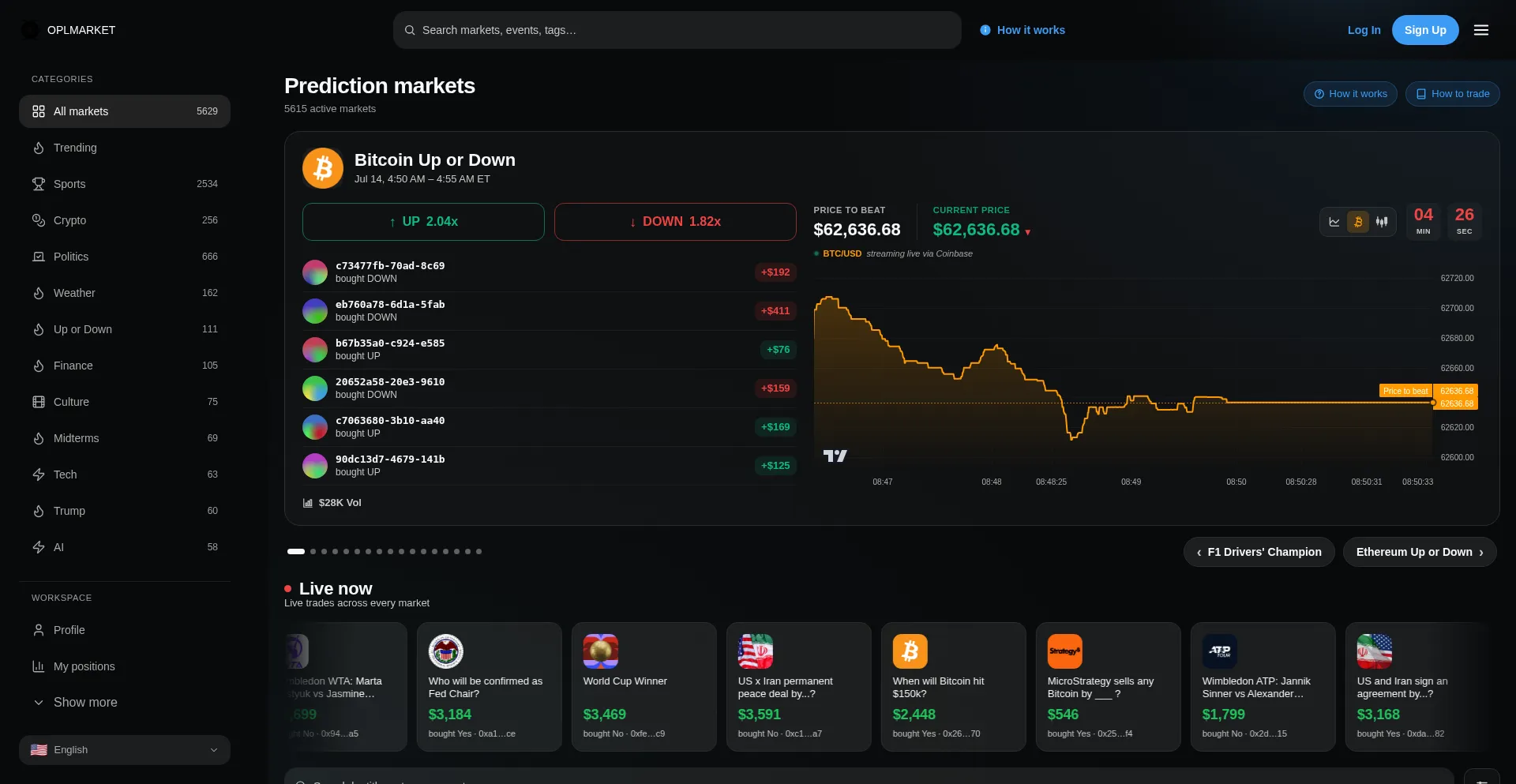Click trade row c7063680-3b10-aa40
Image resolution: width=1516 pixels, height=784 pixels.
550,427
